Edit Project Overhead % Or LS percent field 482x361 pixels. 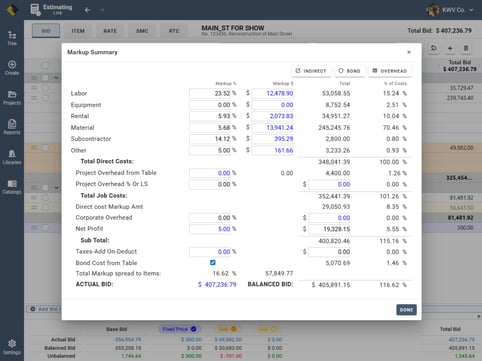210,184
